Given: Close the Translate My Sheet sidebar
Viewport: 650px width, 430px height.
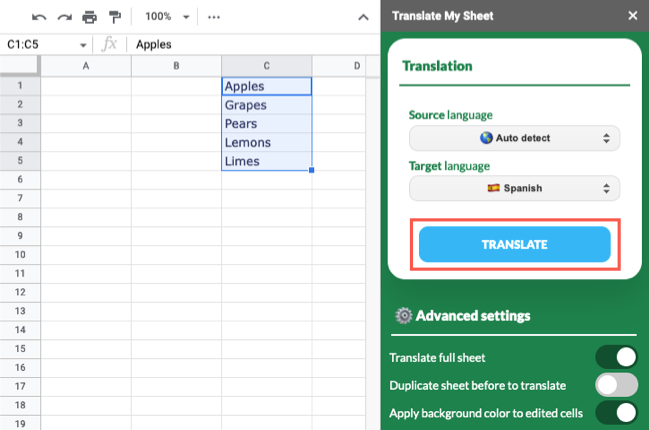Looking at the screenshot, I should [x=632, y=15].
